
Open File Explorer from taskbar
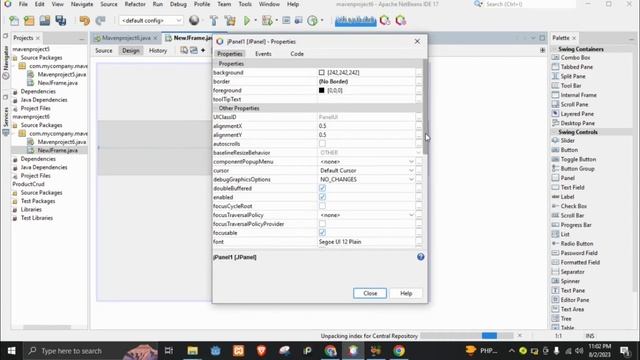pos(192,351)
